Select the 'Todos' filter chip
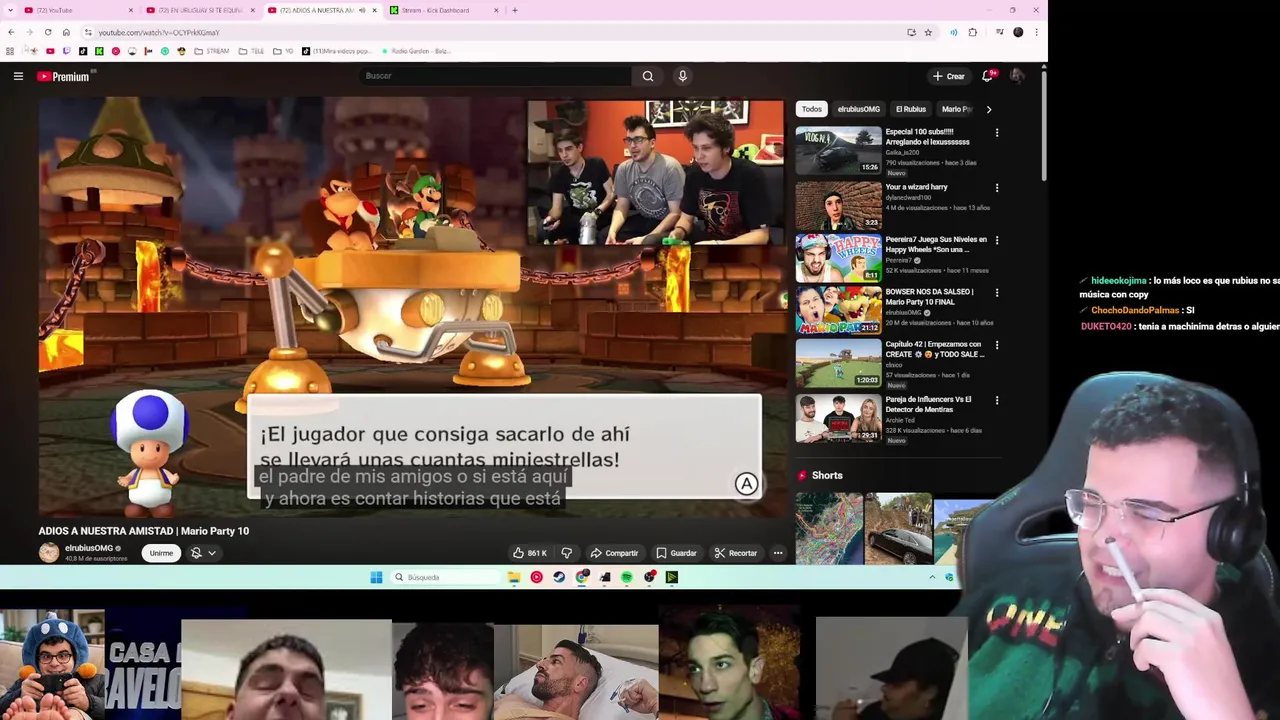 coord(812,109)
